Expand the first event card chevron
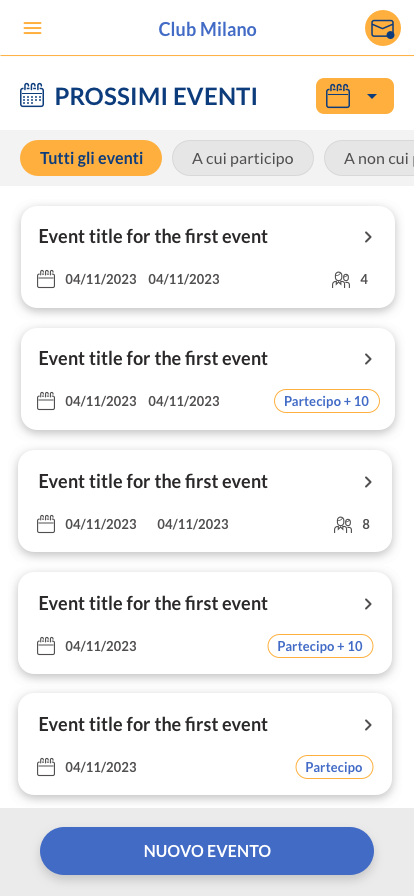Viewport: 414px width, 896px height. coord(368,237)
